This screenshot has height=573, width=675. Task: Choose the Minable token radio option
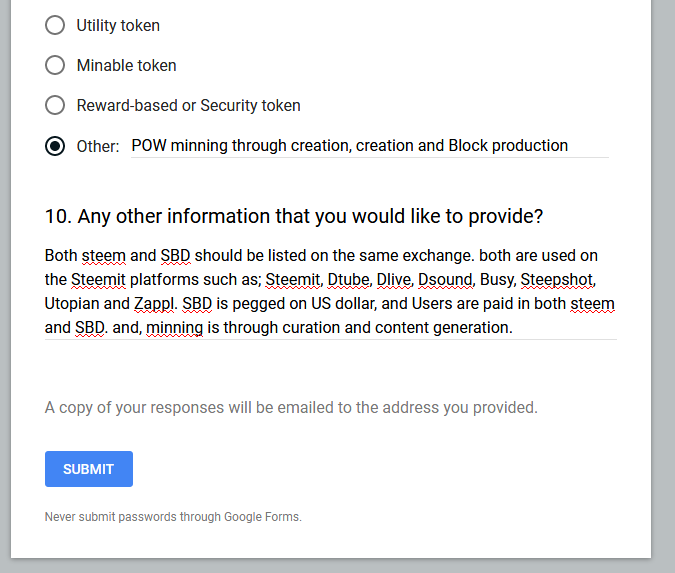pyautogui.click(x=55, y=65)
